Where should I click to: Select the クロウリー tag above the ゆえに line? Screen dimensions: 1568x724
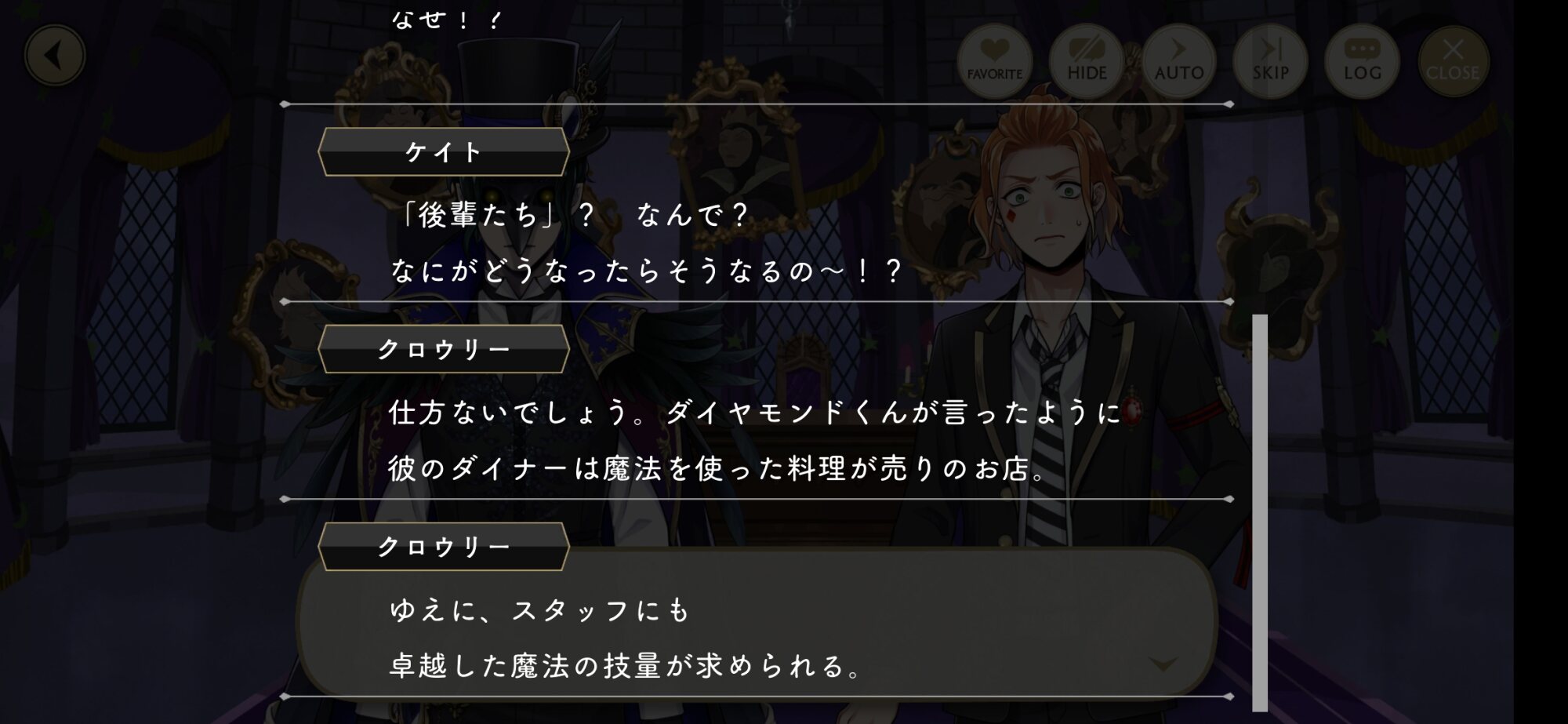444,547
